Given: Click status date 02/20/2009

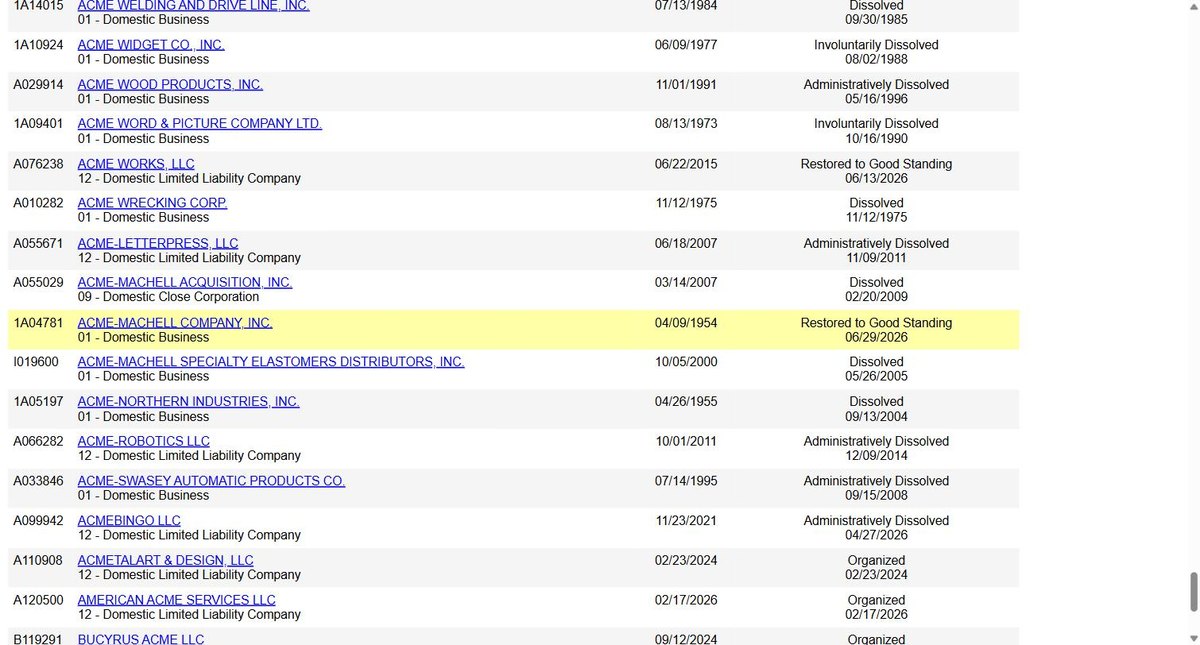Looking at the screenshot, I should 876,297.
